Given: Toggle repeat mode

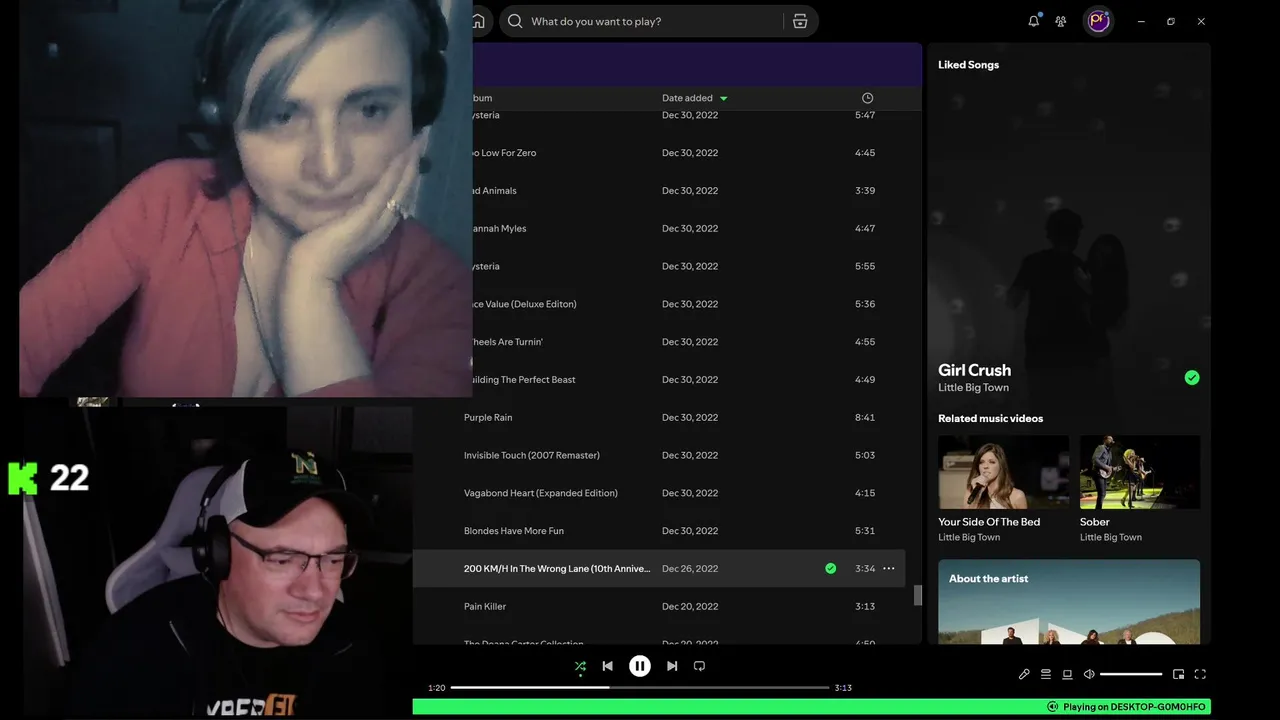Looking at the screenshot, I should [x=699, y=666].
